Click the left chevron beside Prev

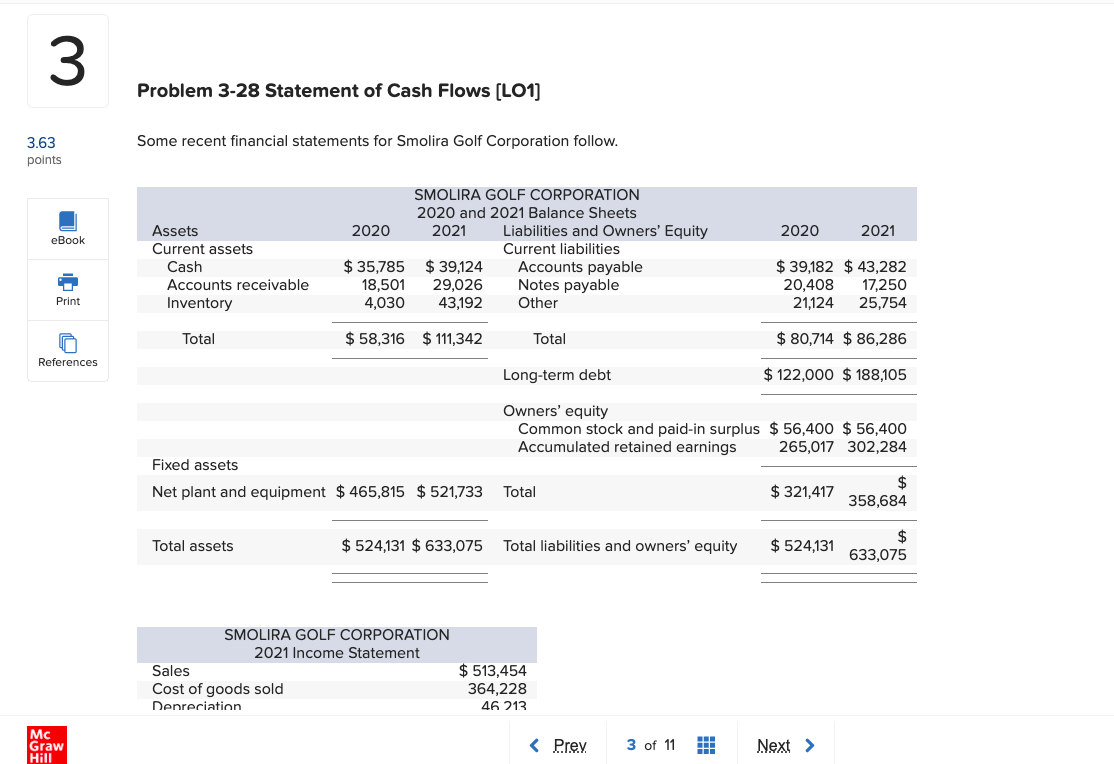533,745
